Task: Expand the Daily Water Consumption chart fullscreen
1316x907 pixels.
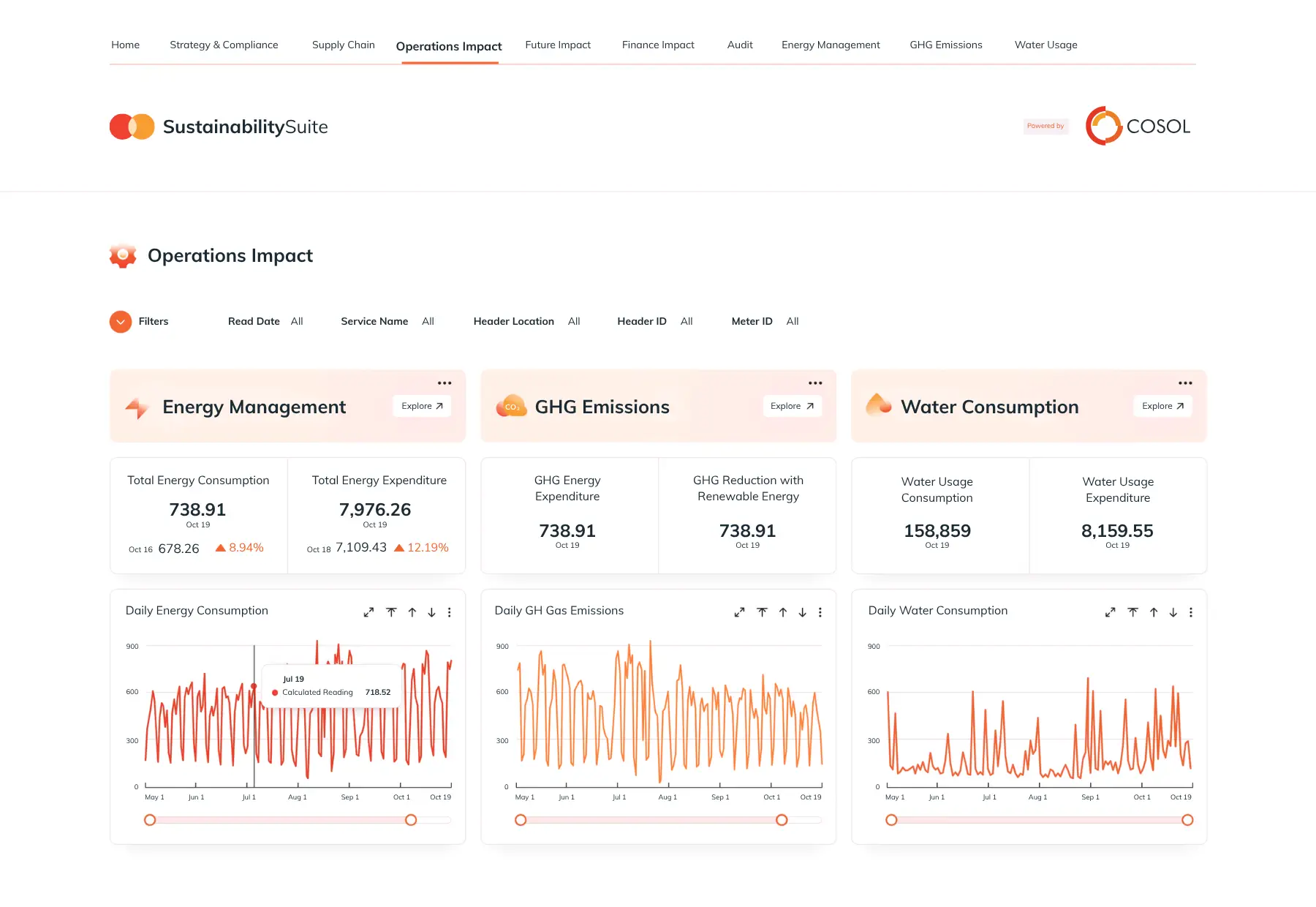Action: click(1110, 612)
